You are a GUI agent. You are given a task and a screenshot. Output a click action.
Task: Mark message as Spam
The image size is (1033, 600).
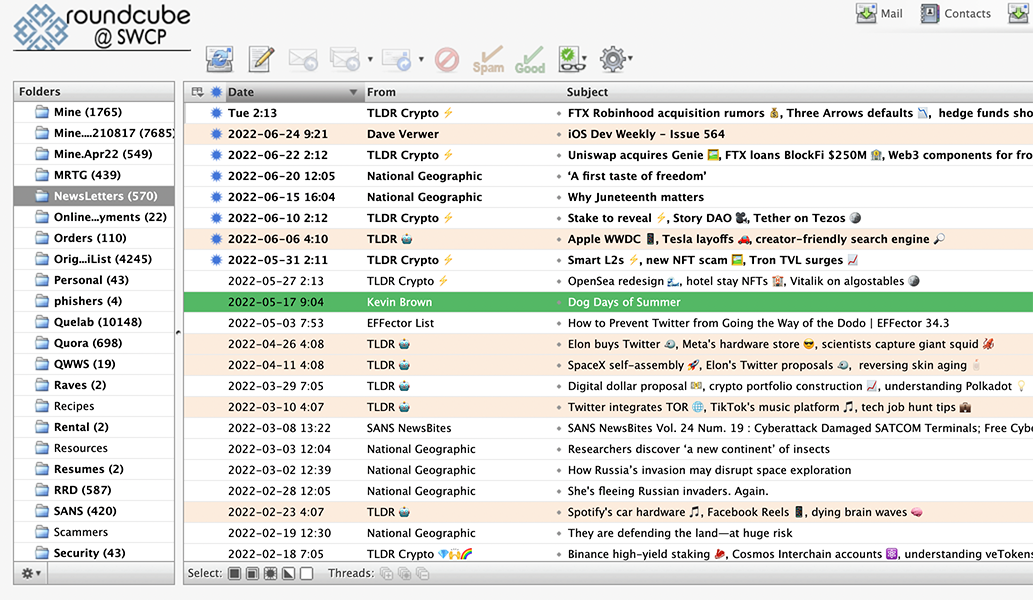tap(488, 59)
